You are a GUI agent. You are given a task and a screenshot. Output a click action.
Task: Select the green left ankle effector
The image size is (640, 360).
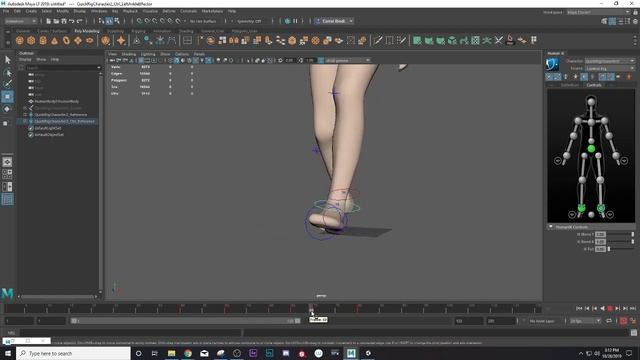(x=601, y=208)
